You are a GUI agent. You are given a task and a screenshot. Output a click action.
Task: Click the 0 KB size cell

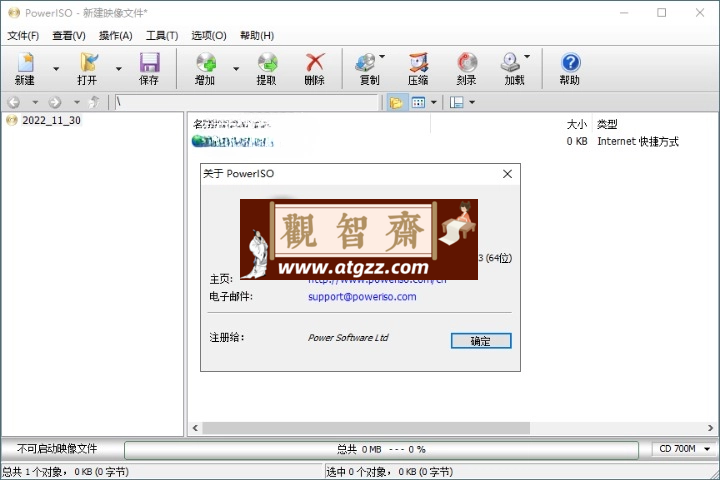pyautogui.click(x=577, y=141)
